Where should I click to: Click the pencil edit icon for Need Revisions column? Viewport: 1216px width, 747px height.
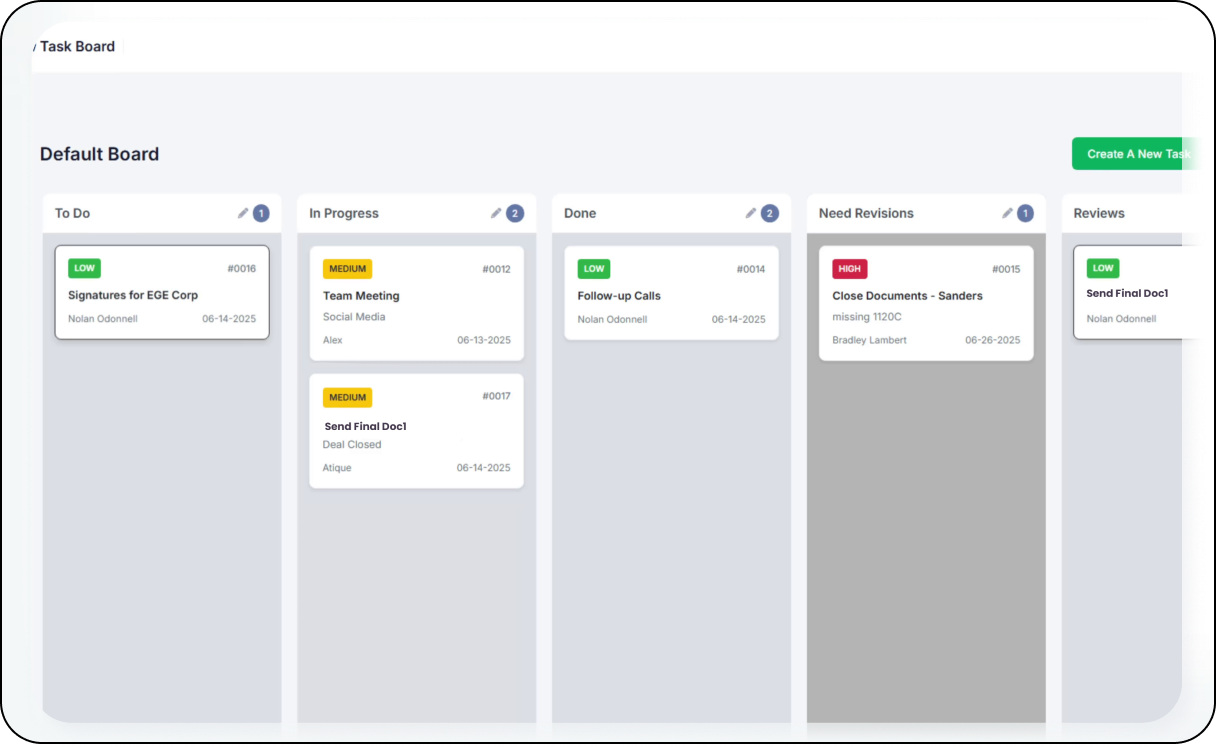1008,213
